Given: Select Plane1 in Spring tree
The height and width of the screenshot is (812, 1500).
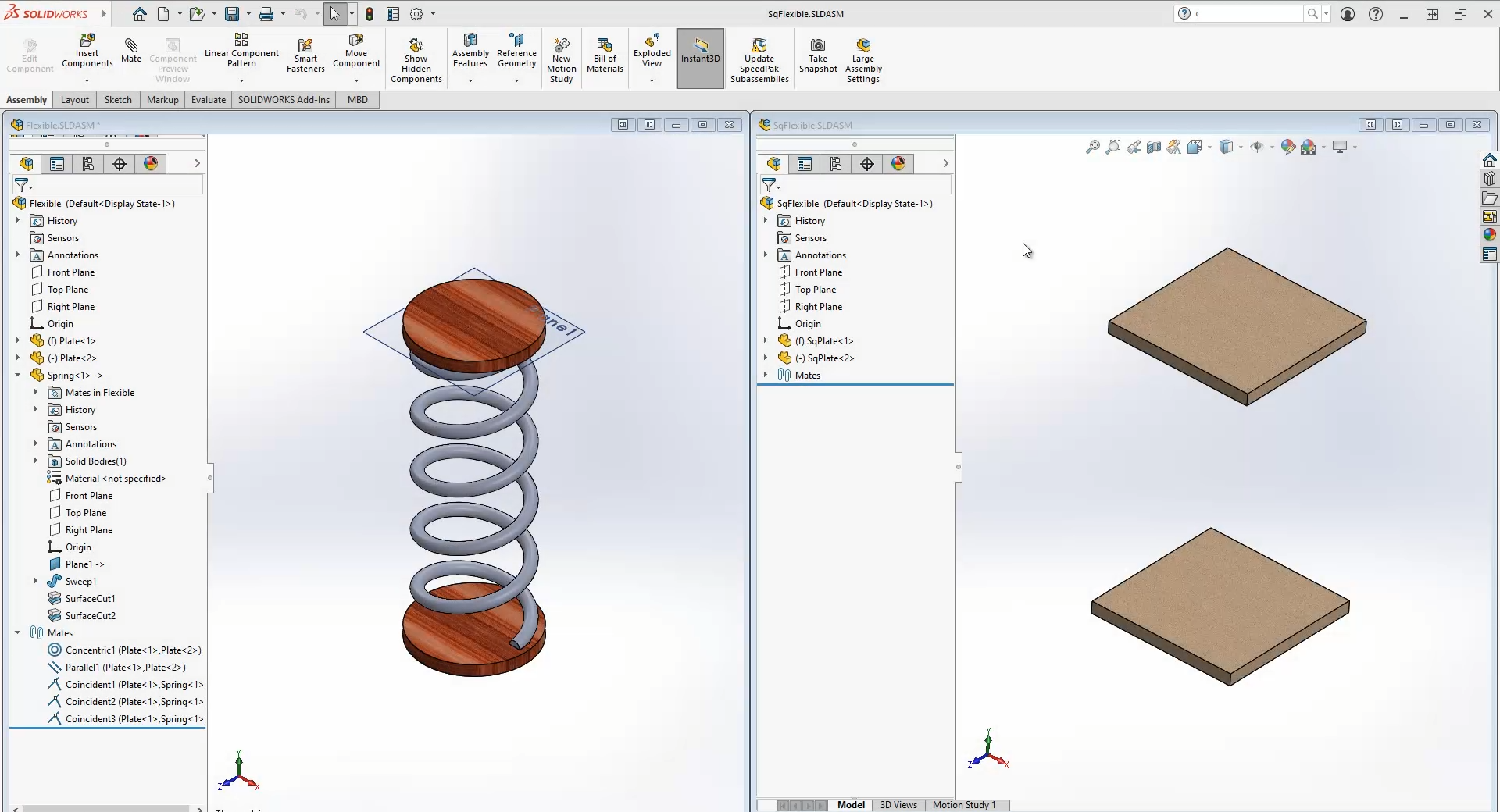Looking at the screenshot, I should click(77, 564).
